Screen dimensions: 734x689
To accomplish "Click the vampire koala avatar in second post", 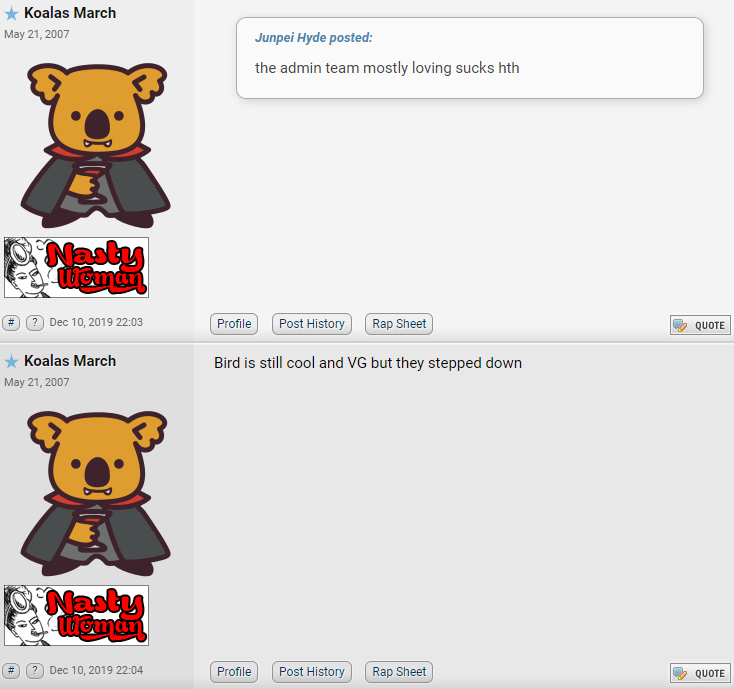I will click(96, 493).
